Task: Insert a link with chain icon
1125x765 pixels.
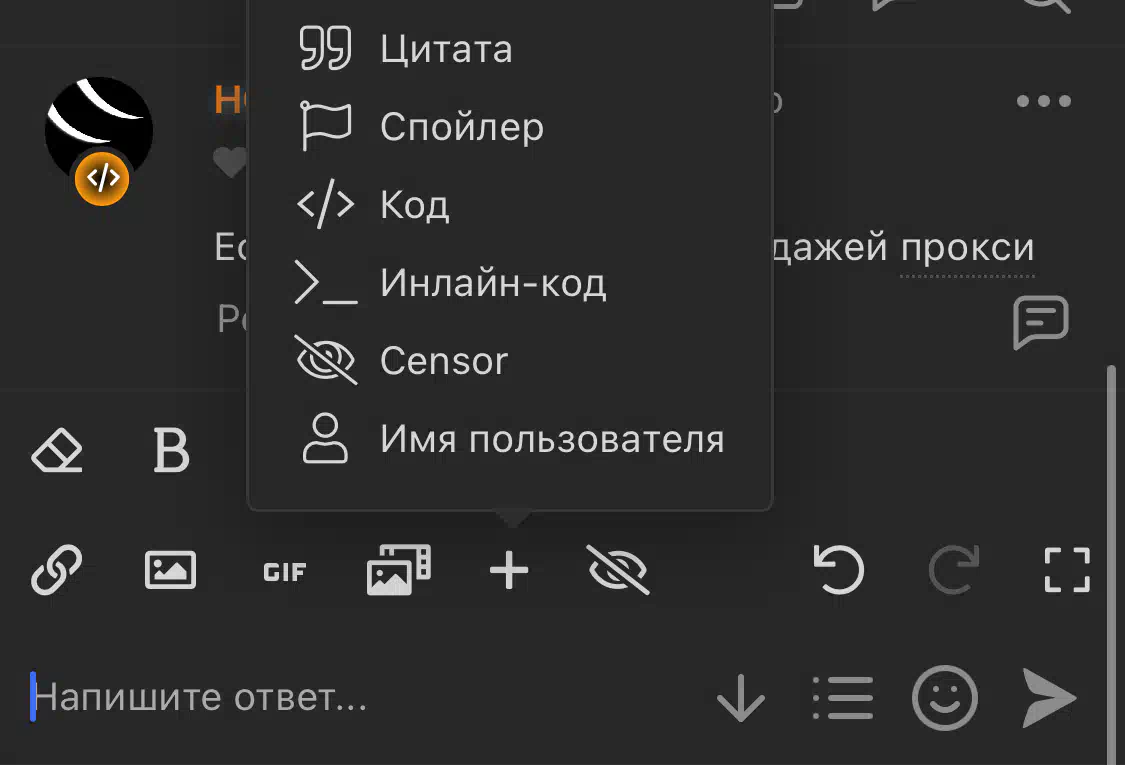Action: coord(57,570)
